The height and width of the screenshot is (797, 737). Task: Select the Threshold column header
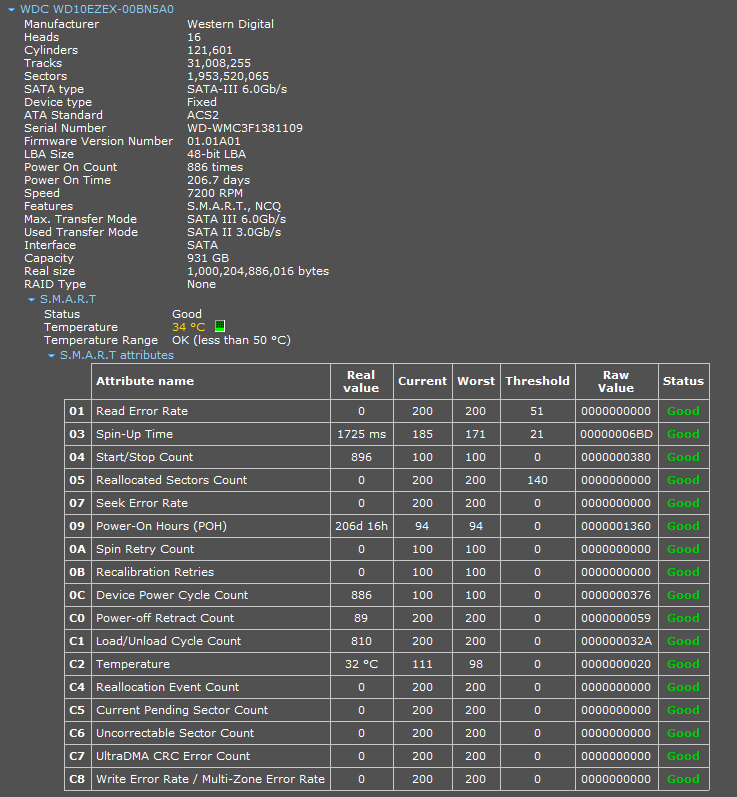point(537,381)
